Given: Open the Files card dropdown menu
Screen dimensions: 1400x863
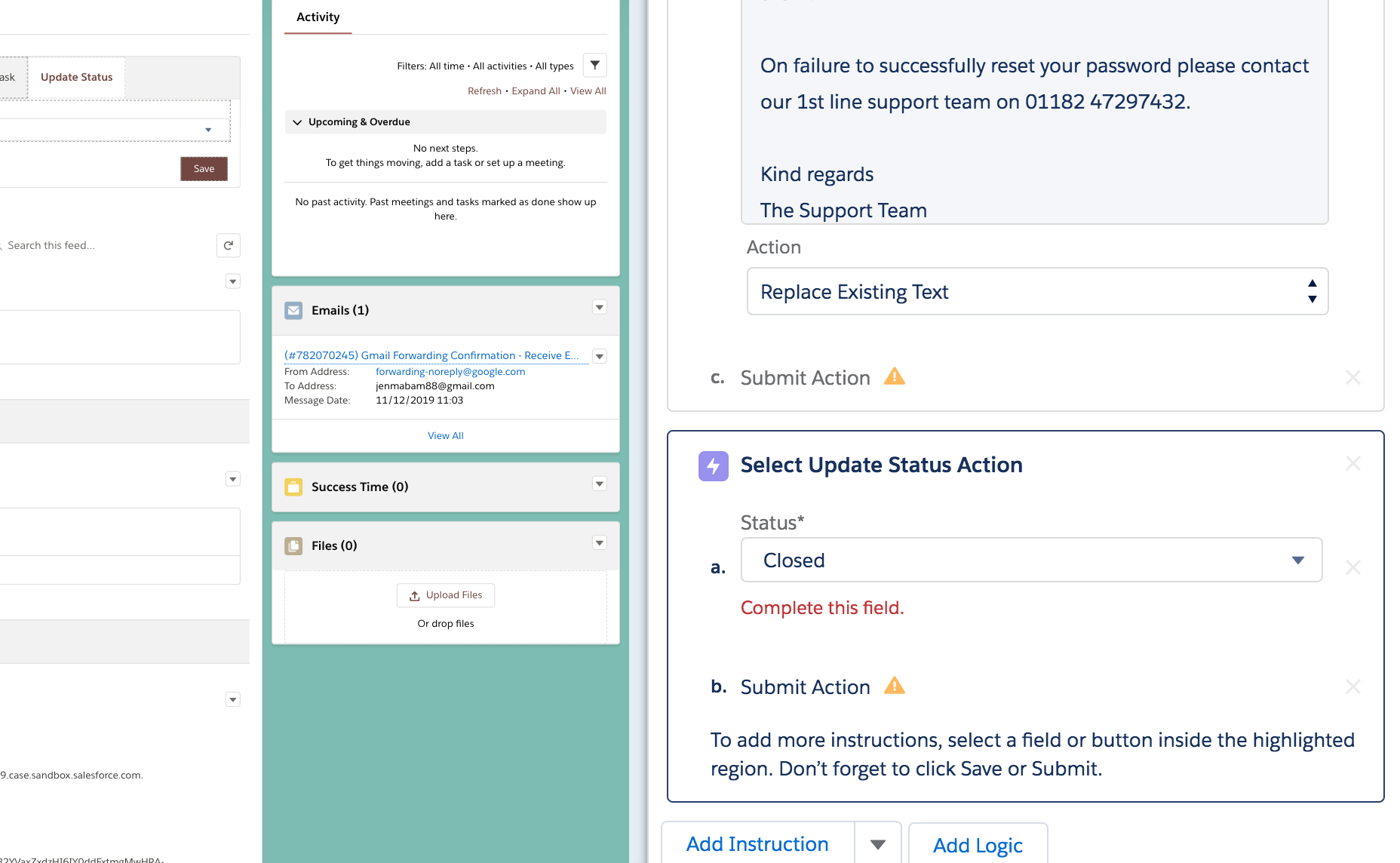Looking at the screenshot, I should point(600,542).
